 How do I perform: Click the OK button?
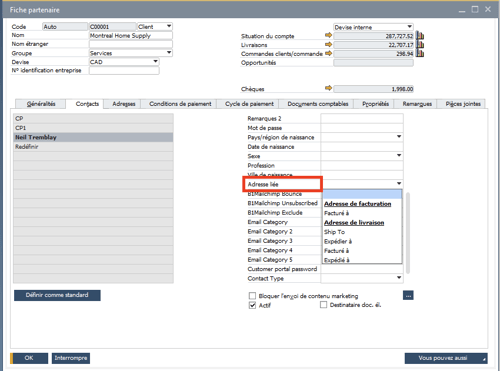(29, 358)
